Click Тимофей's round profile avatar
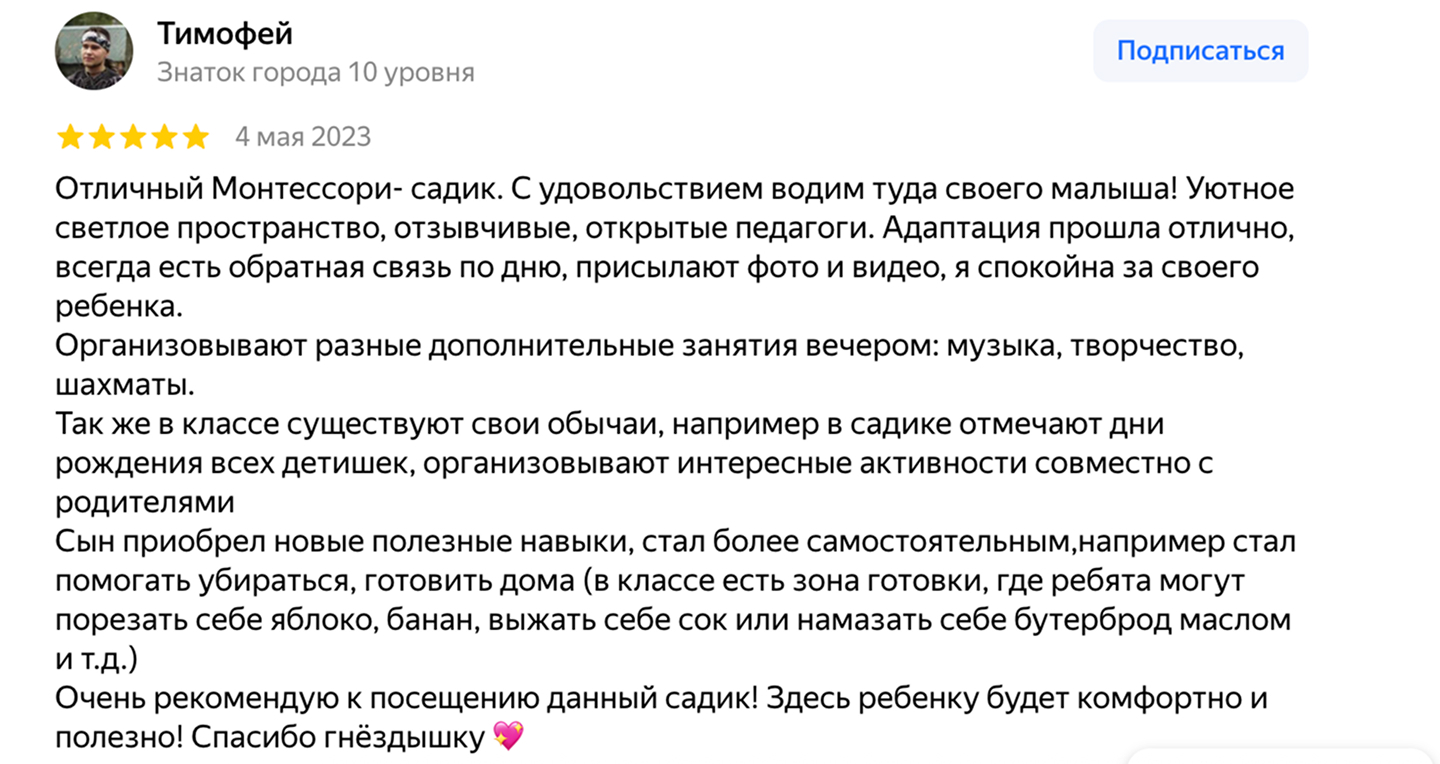The width and height of the screenshot is (1440, 764). point(94,51)
